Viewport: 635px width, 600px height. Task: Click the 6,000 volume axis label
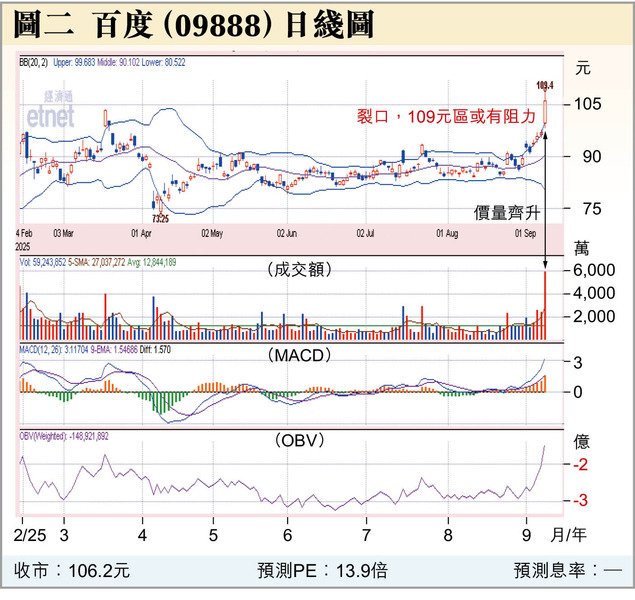(594, 270)
